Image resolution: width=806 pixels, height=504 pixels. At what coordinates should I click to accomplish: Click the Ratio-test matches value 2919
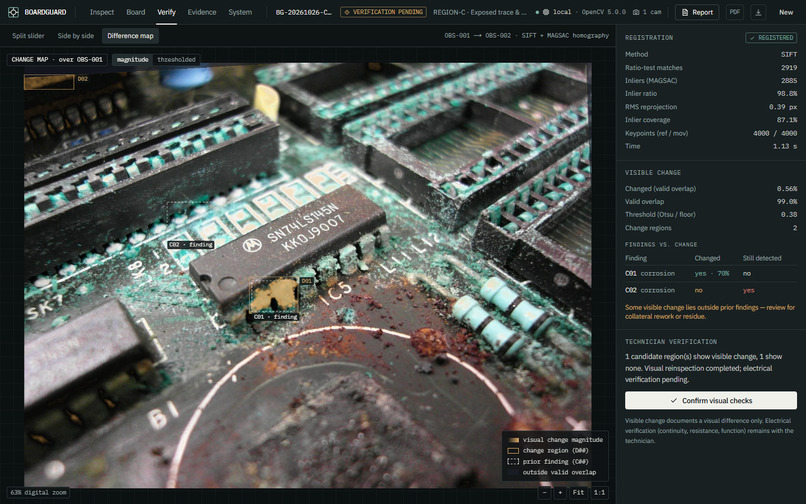[x=789, y=67]
